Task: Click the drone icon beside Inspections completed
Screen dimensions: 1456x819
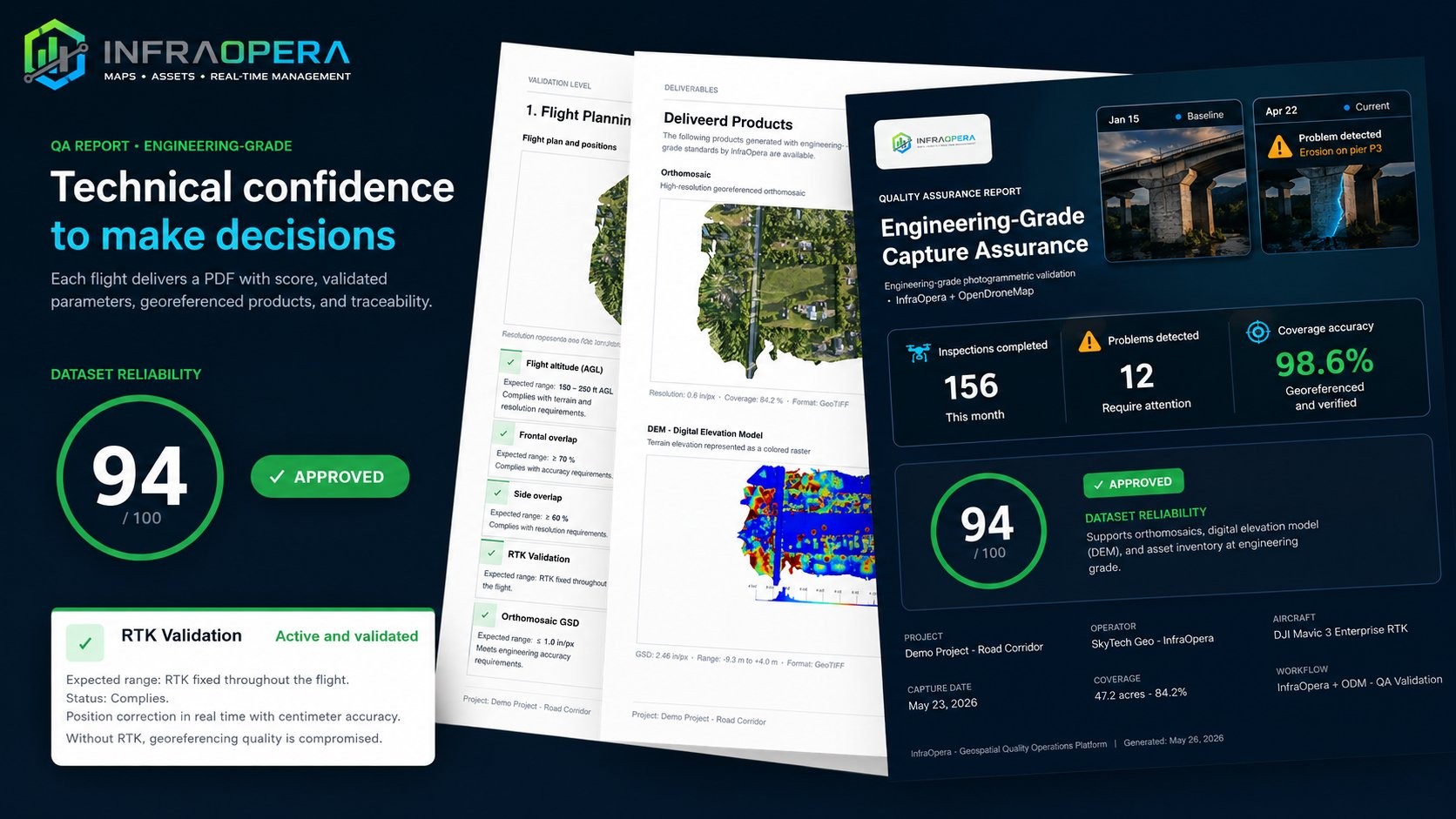Action: 918,352
